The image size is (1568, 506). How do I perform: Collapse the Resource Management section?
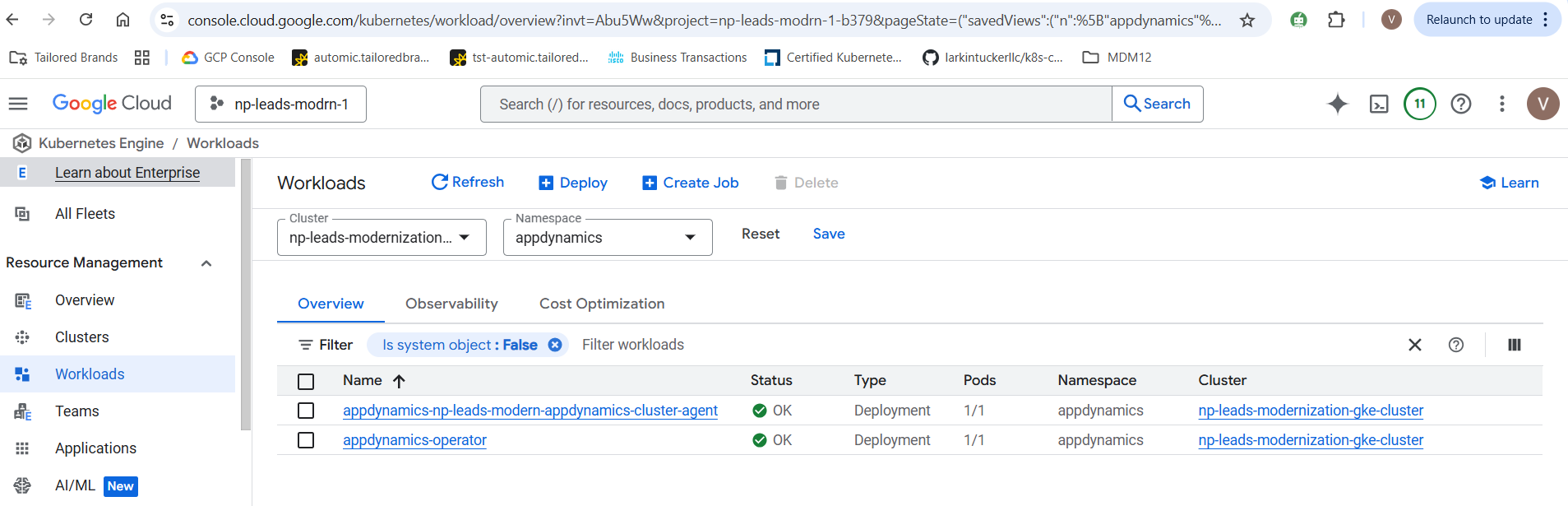206,263
